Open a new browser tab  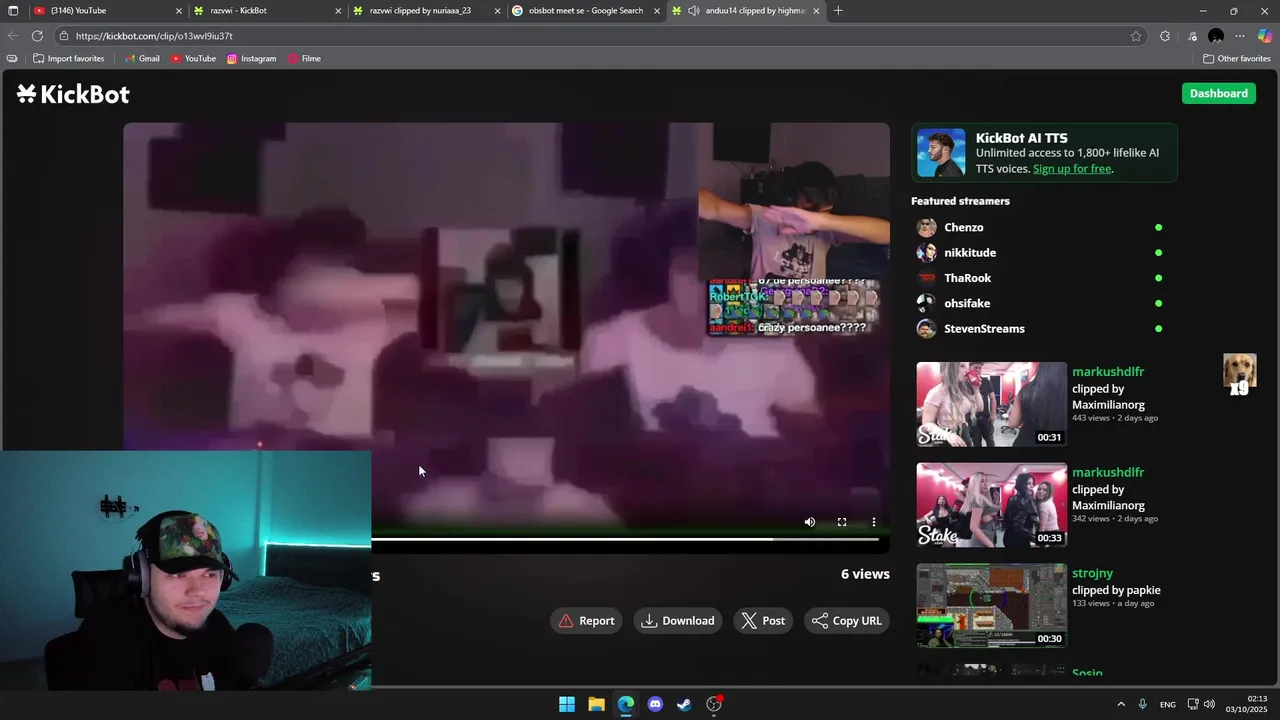[x=838, y=11]
